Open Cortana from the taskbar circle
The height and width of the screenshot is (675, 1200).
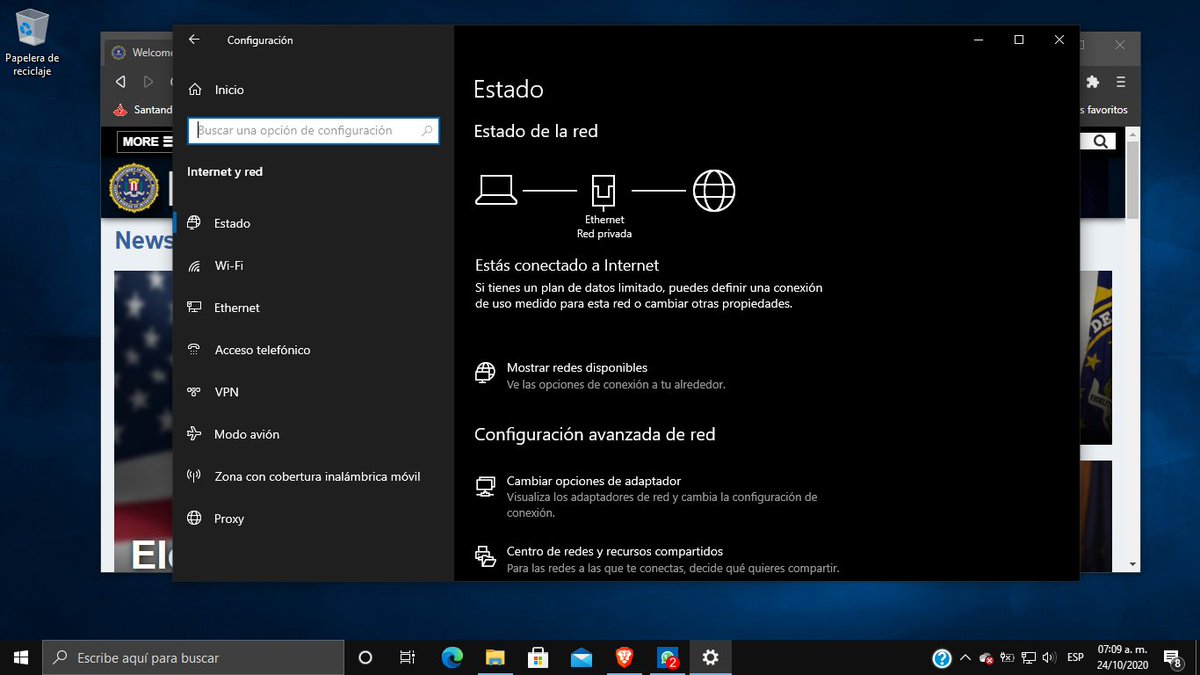point(365,658)
